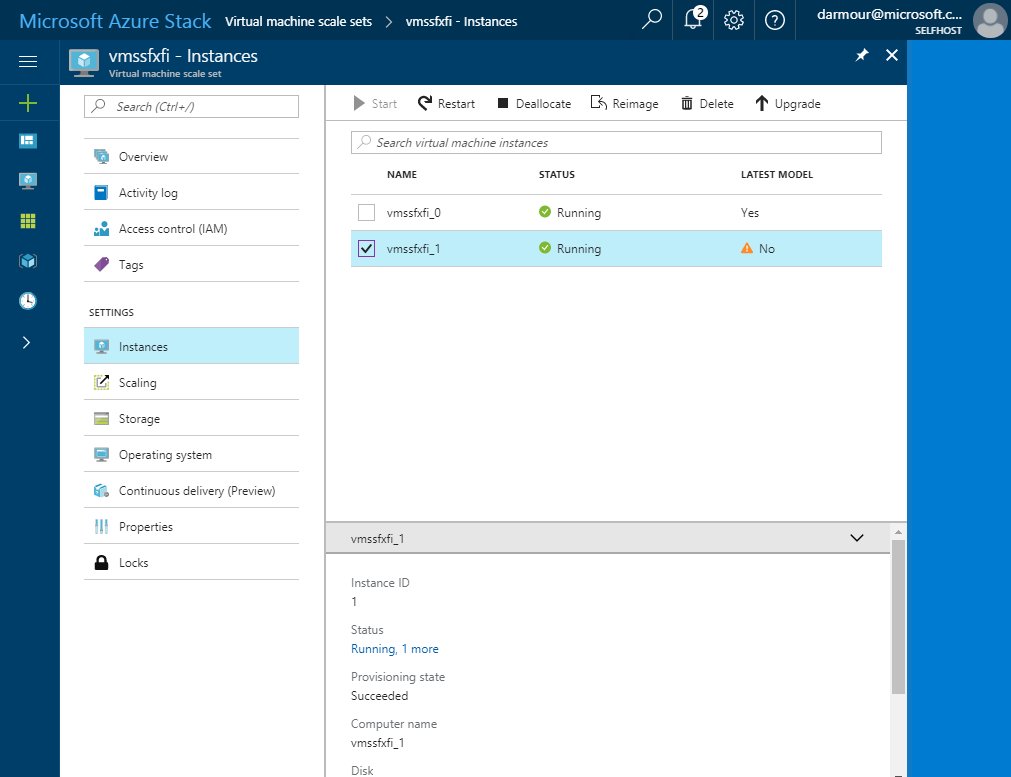Open the Recent clock icon in the sidebar

point(28,300)
